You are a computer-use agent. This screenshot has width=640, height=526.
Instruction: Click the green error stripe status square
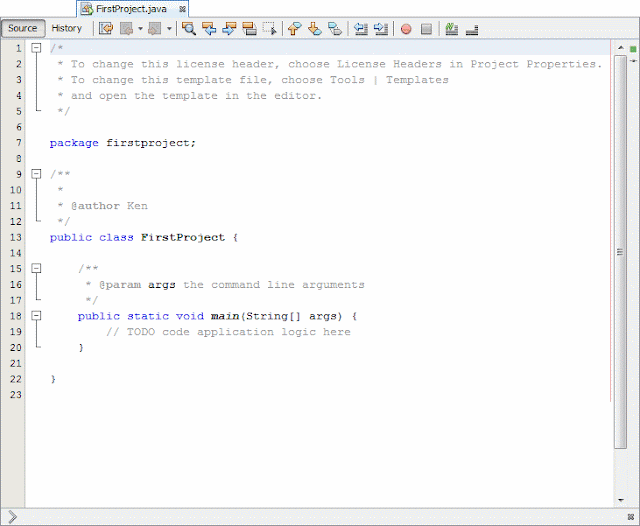(633, 49)
